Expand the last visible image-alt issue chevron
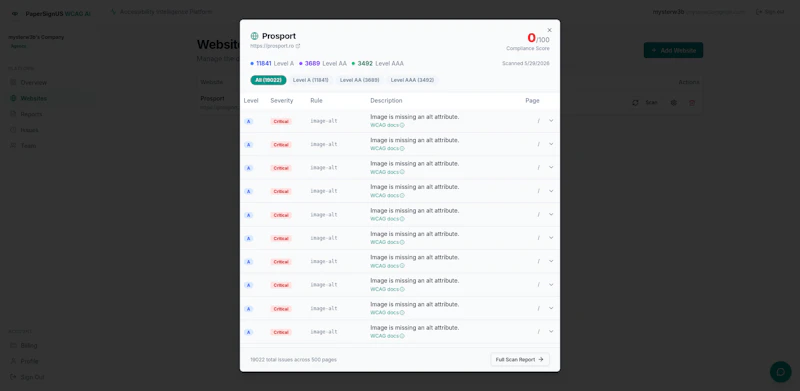Viewport: 800px width, 391px height. [x=551, y=331]
